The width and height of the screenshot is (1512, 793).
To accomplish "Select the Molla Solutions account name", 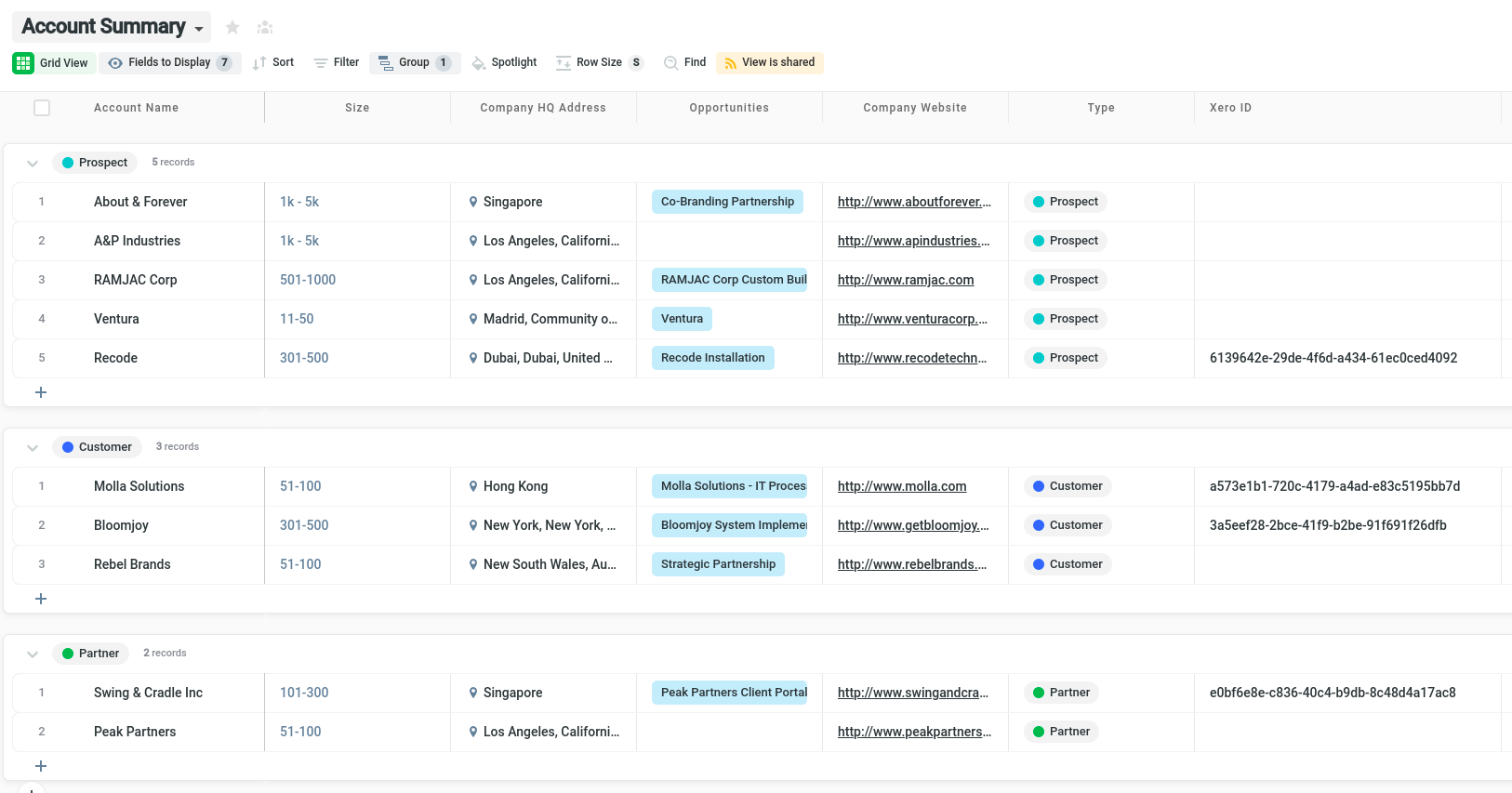I will coord(139,486).
